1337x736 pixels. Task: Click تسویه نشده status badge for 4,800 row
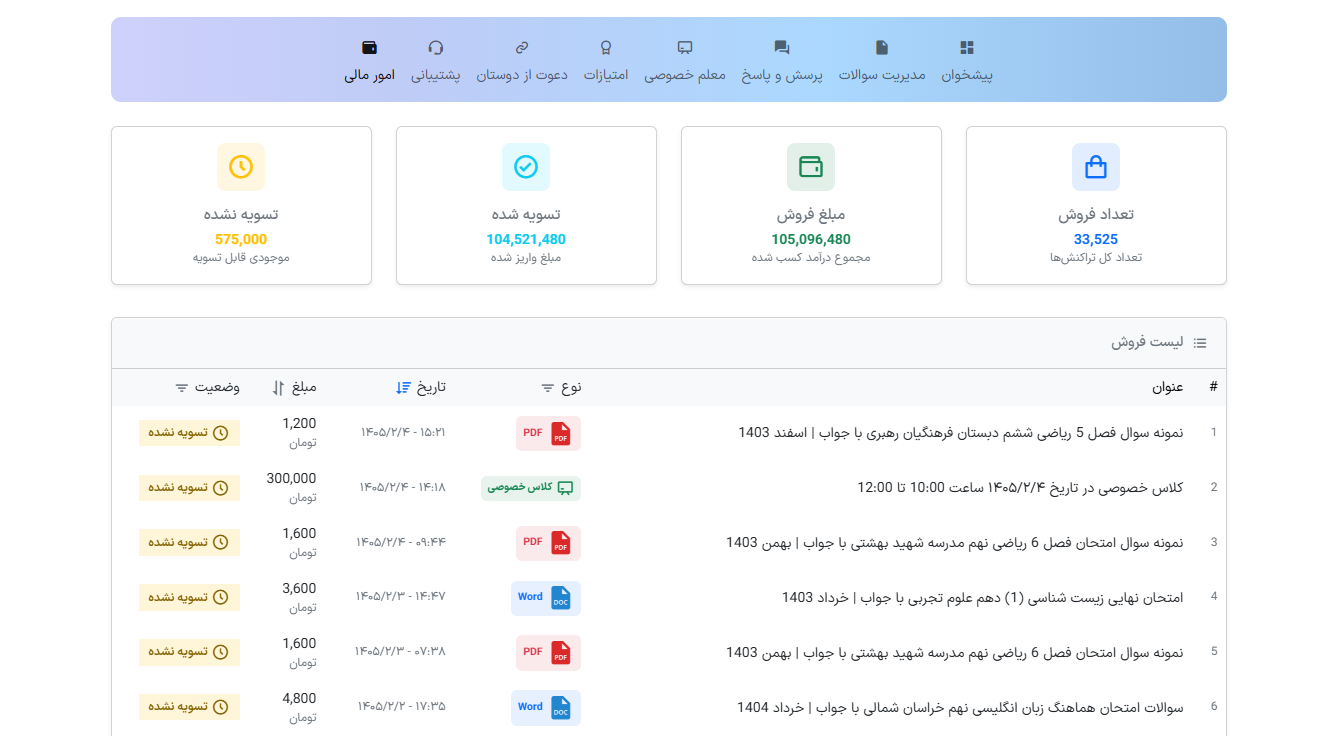tap(189, 707)
